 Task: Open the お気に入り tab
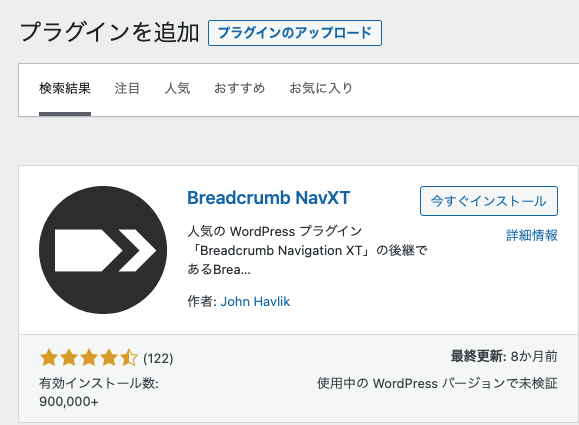click(x=321, y=89)
